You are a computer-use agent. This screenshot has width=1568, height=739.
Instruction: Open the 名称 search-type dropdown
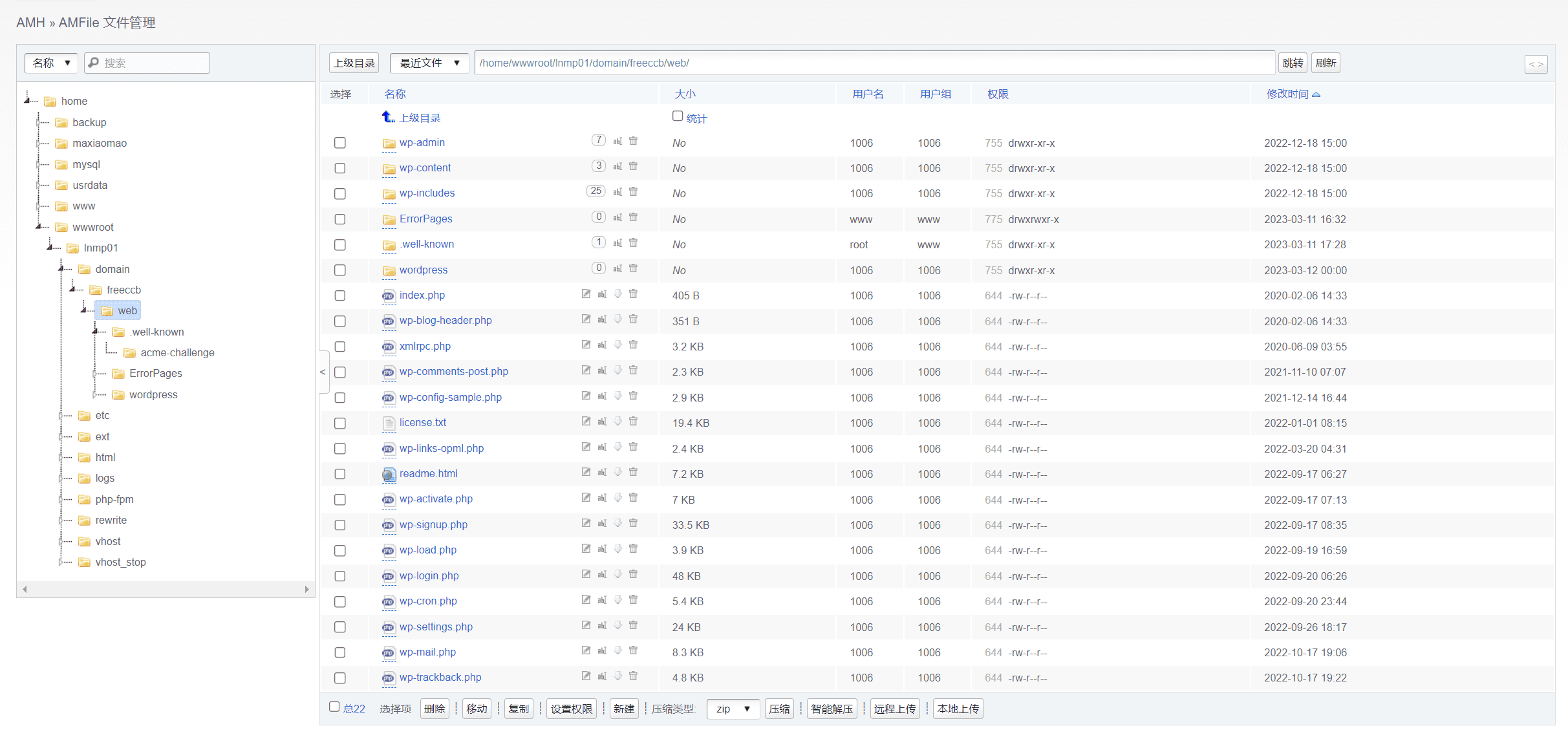51,63
